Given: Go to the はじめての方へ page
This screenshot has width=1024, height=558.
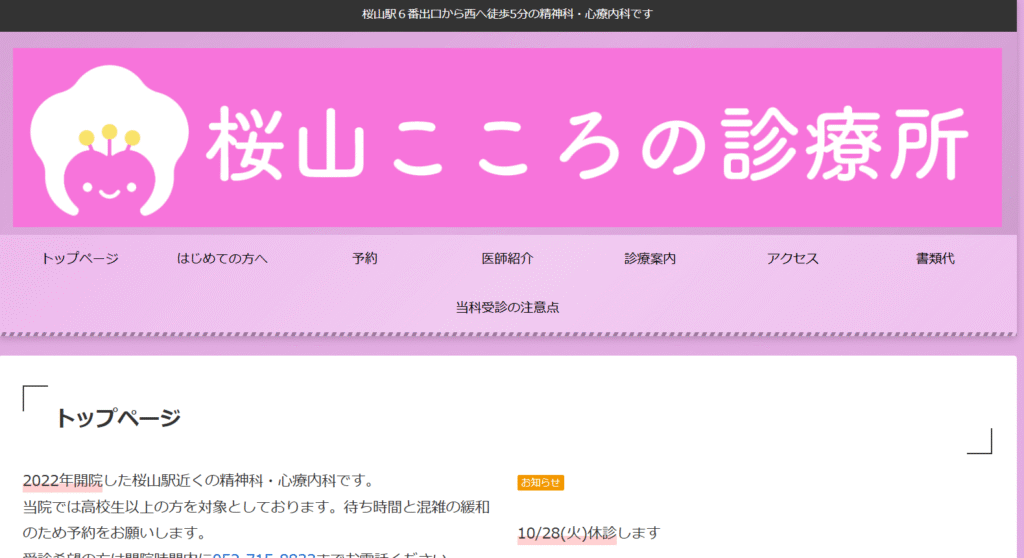Looking at the screenshot, I should (222, 259).
